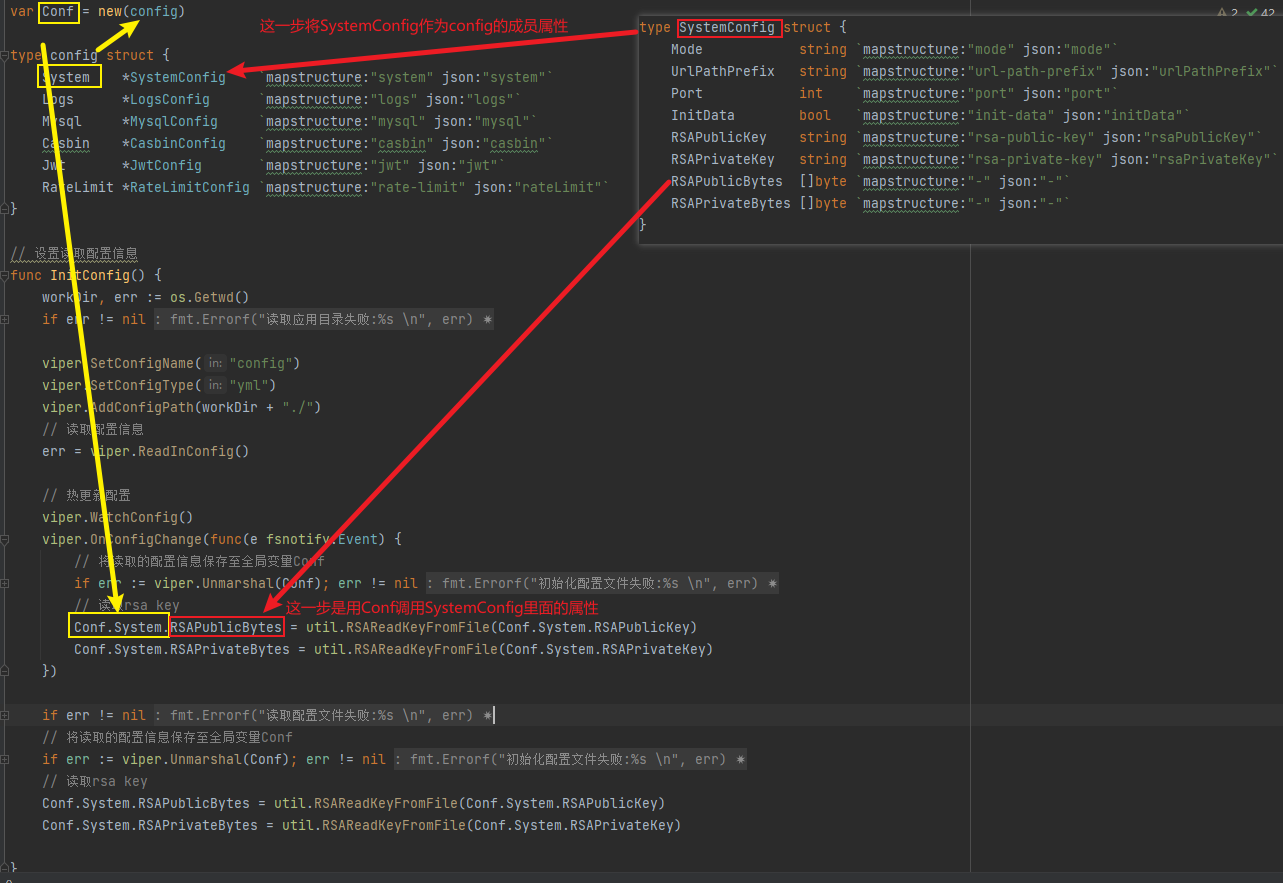The height and width of the screenshot is (883, 1283).
Task: Click the green checkmark typo indicator
Action: 1253,12
